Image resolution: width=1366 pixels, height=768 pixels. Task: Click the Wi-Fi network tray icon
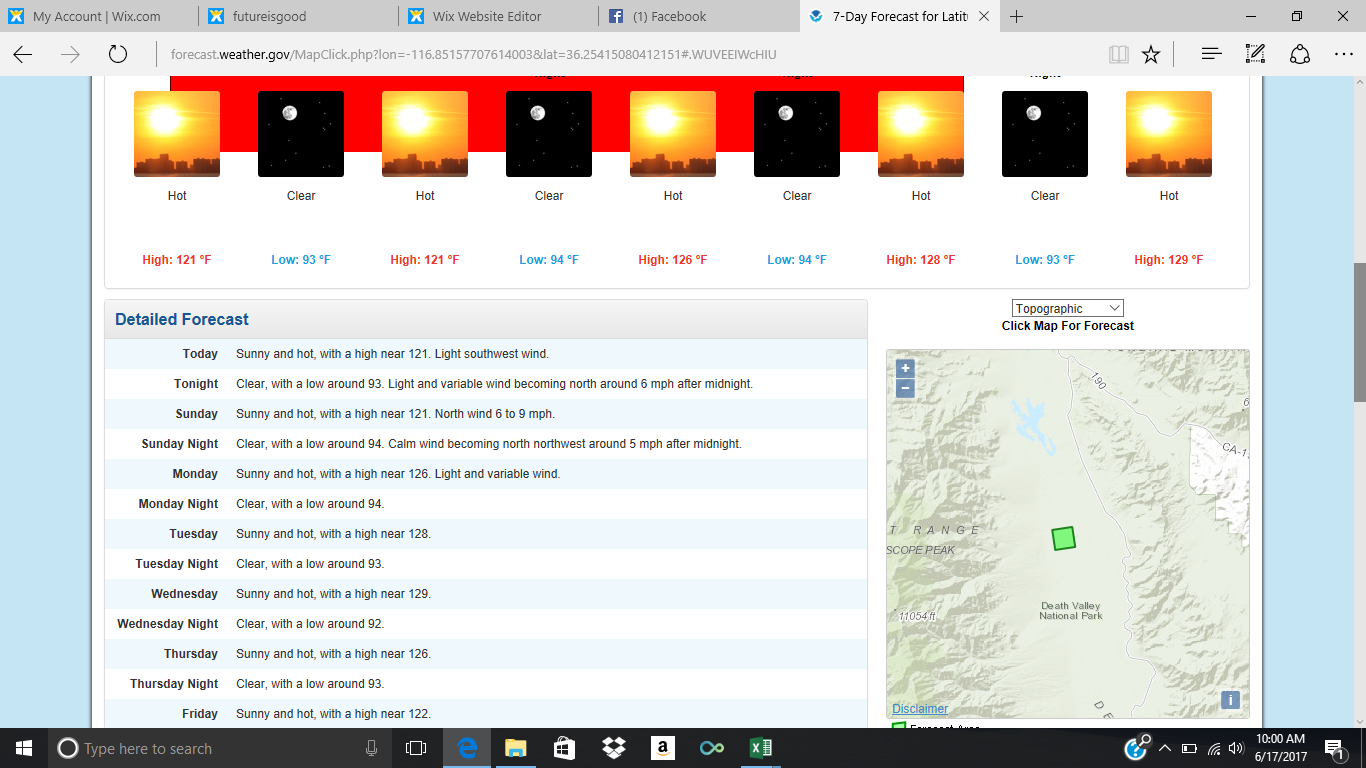[x=1214, y=748]
